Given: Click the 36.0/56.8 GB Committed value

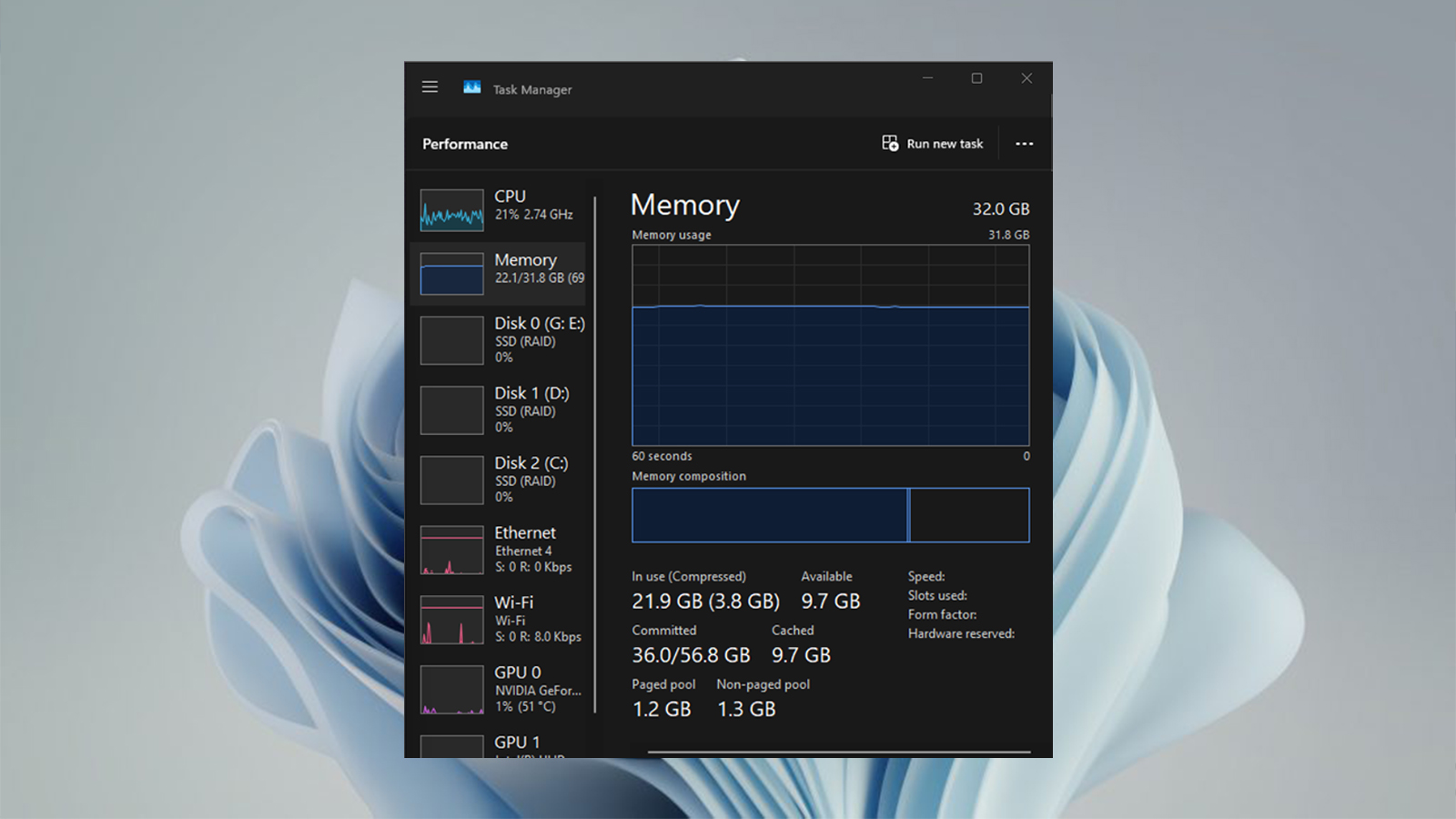Looking at the screenshot, I should coord(692,655).
